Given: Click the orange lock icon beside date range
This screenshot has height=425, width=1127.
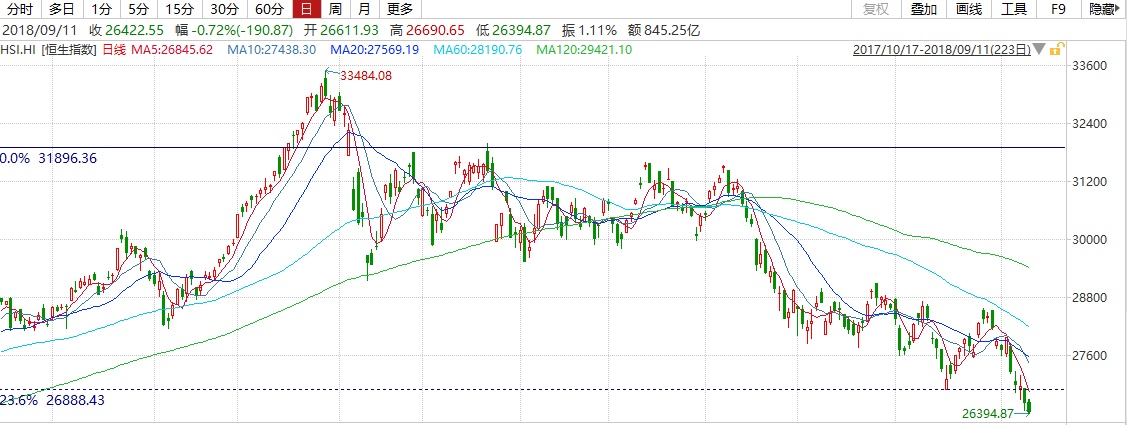Looking at the screenshot, I should [1058, 49].
